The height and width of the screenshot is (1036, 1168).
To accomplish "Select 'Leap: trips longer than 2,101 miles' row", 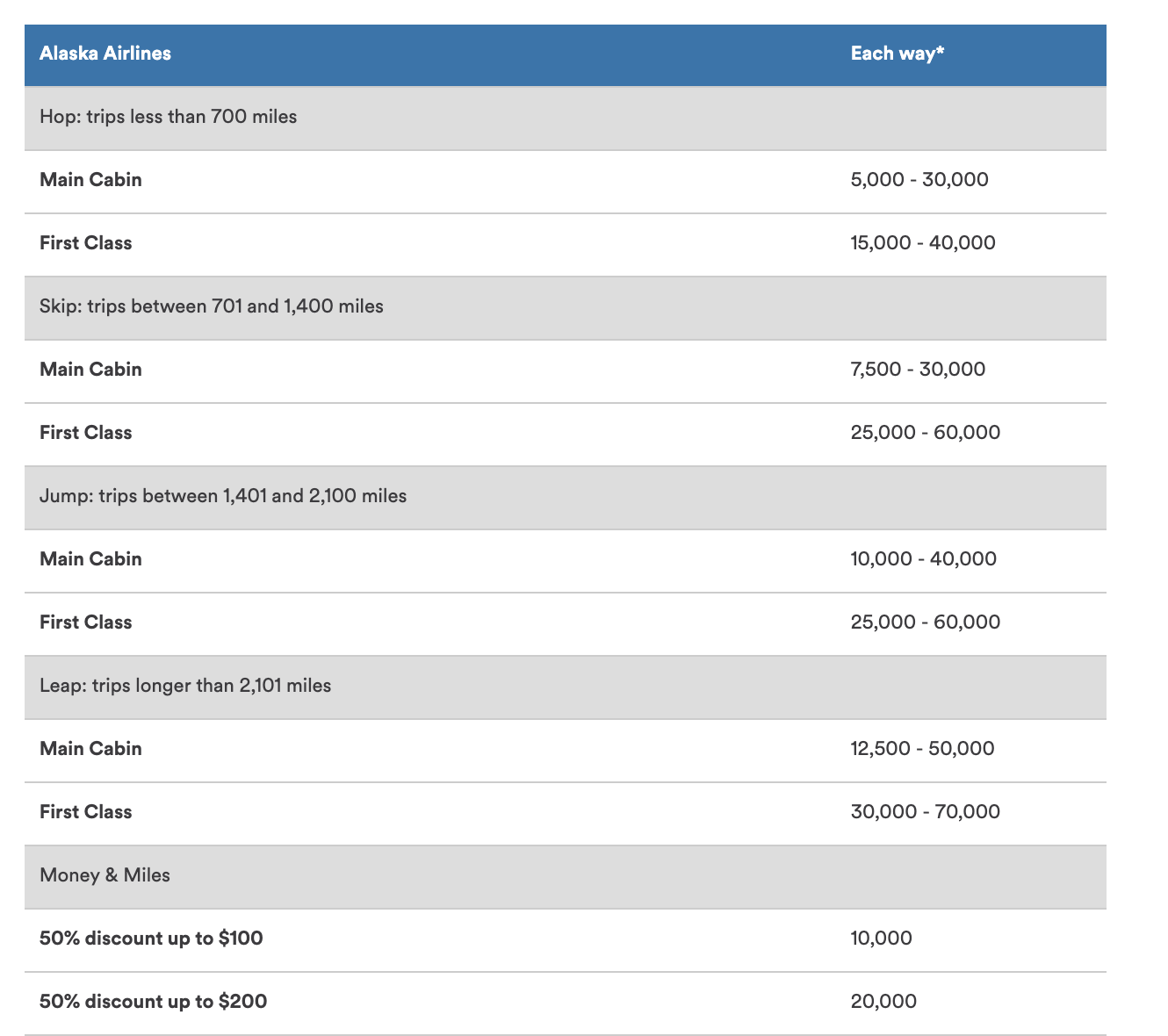I will (x=566, y=687).
